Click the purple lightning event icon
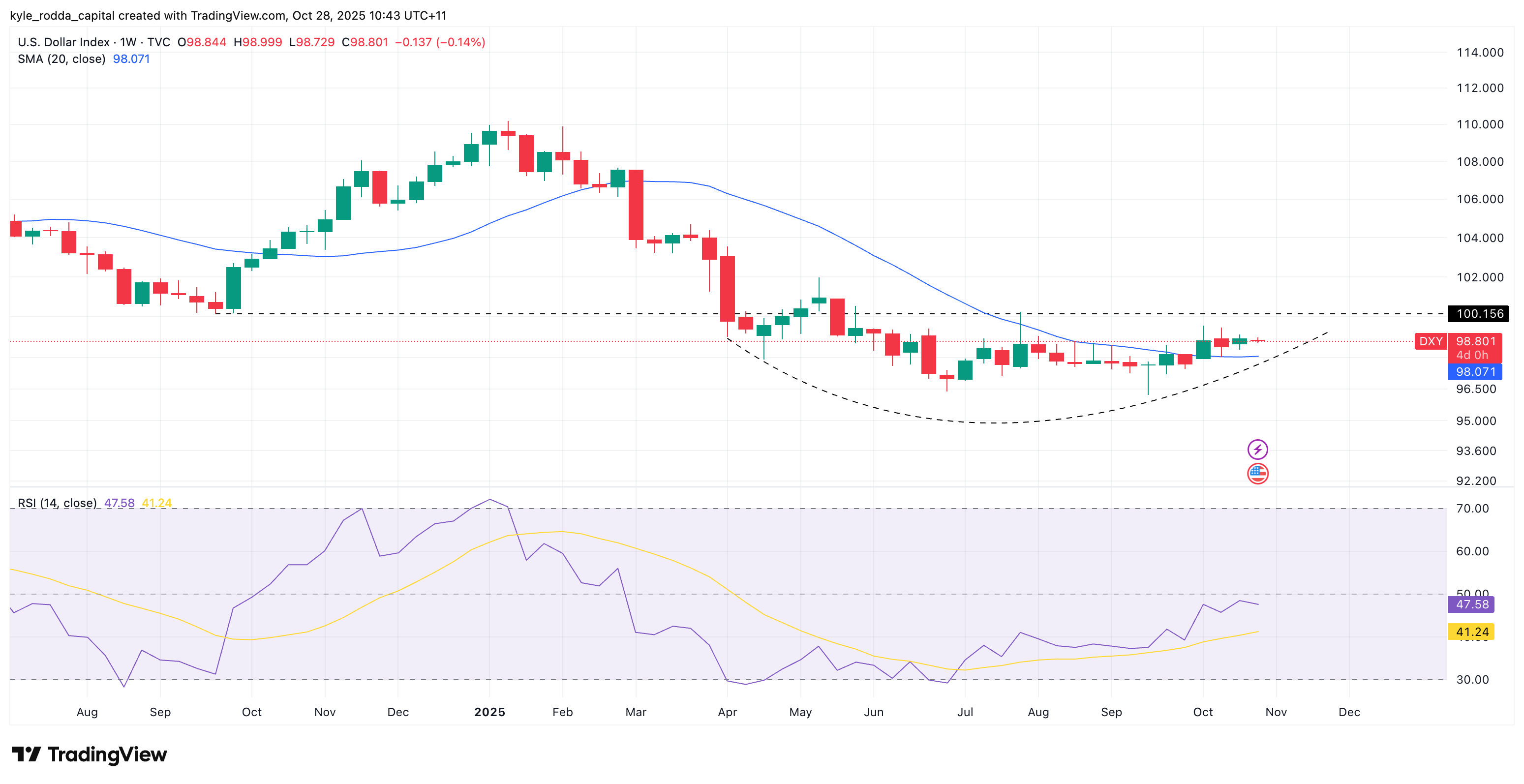The height and width of the screenshot is (784, 1524). (x=1257, y=449)
